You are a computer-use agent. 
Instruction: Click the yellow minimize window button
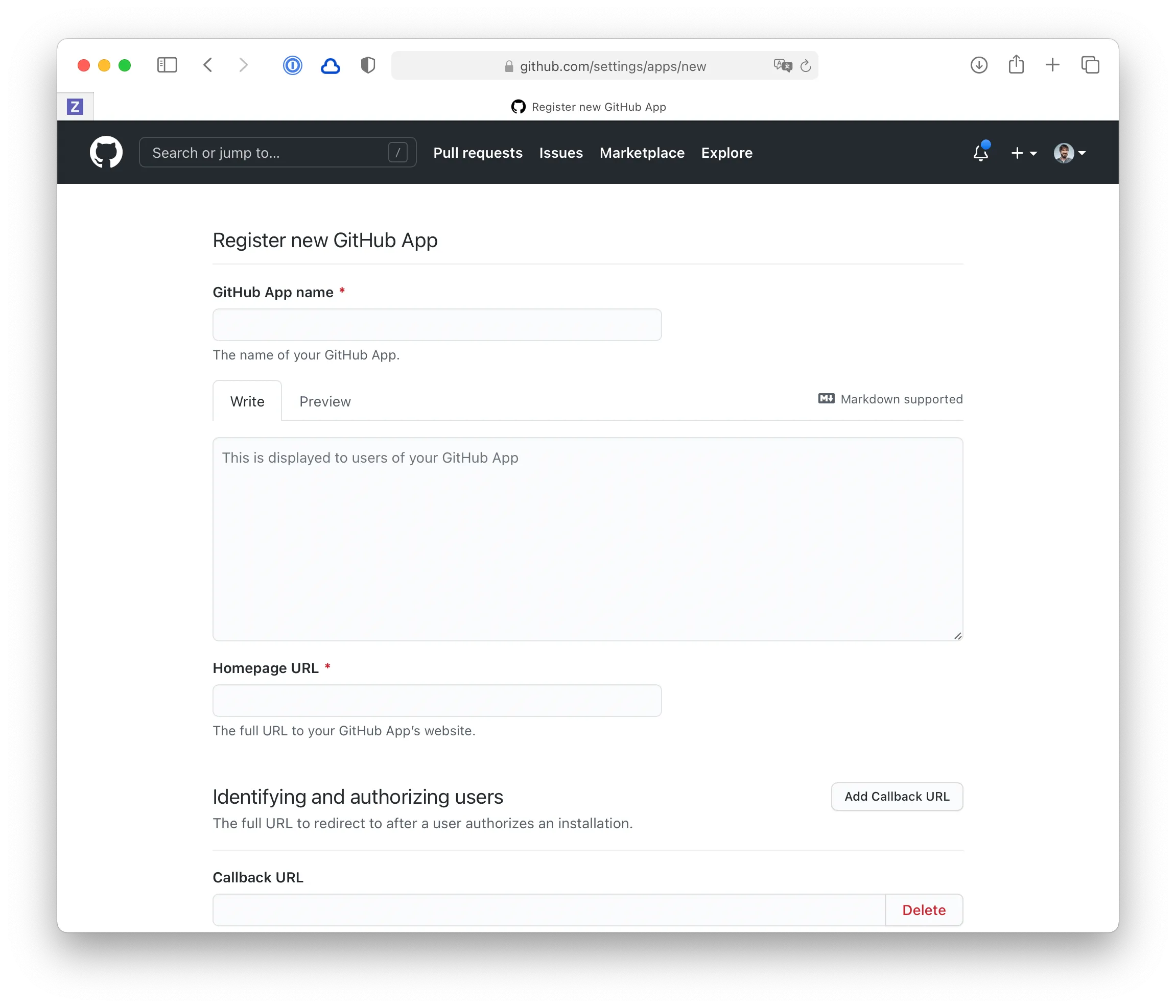click(x=104, y=65)
